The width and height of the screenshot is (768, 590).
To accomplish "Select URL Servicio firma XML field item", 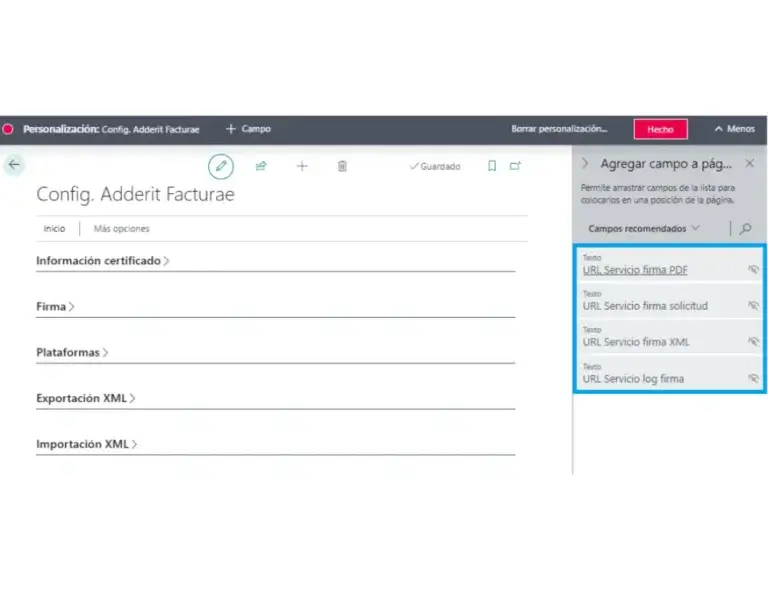I will pyautogui.click(x=636, y=342).
